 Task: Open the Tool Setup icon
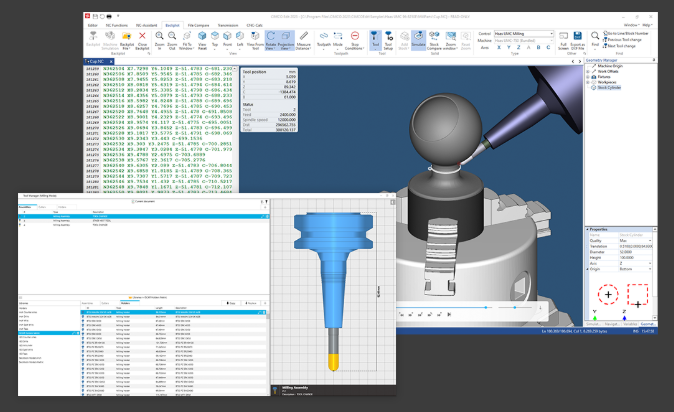388,36
